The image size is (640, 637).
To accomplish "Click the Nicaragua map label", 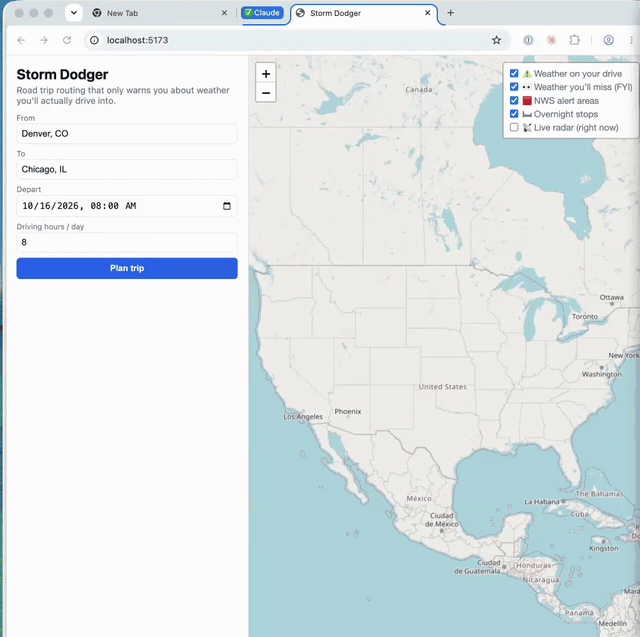I will pyautogui.click(x=540, y=579).
